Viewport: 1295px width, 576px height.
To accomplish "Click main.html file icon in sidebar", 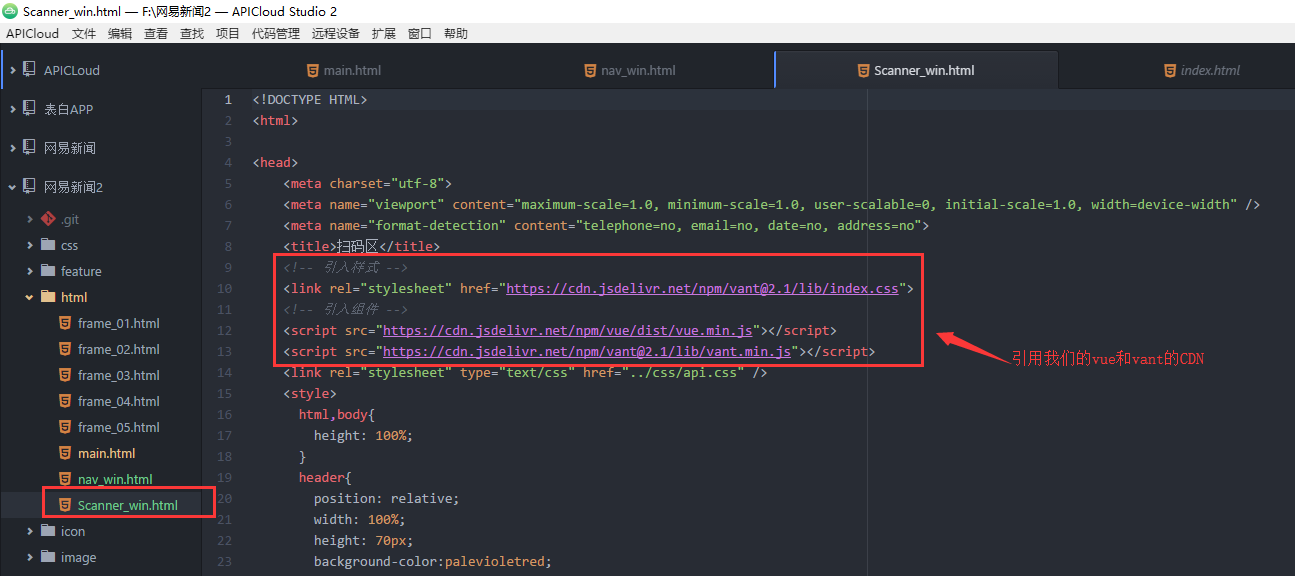I will tap(64, 452).
